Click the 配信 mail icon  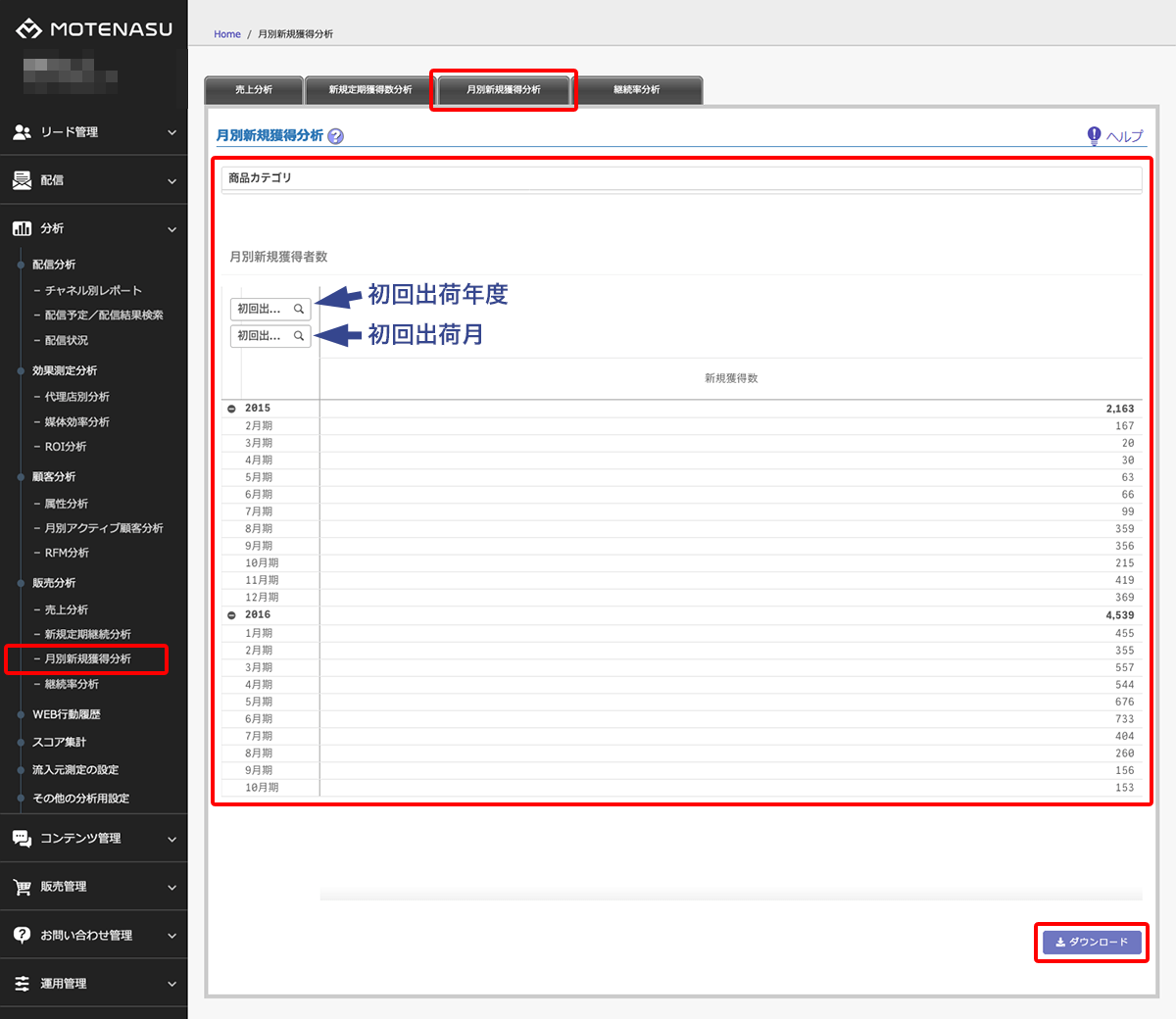click(x=22, y=180)
